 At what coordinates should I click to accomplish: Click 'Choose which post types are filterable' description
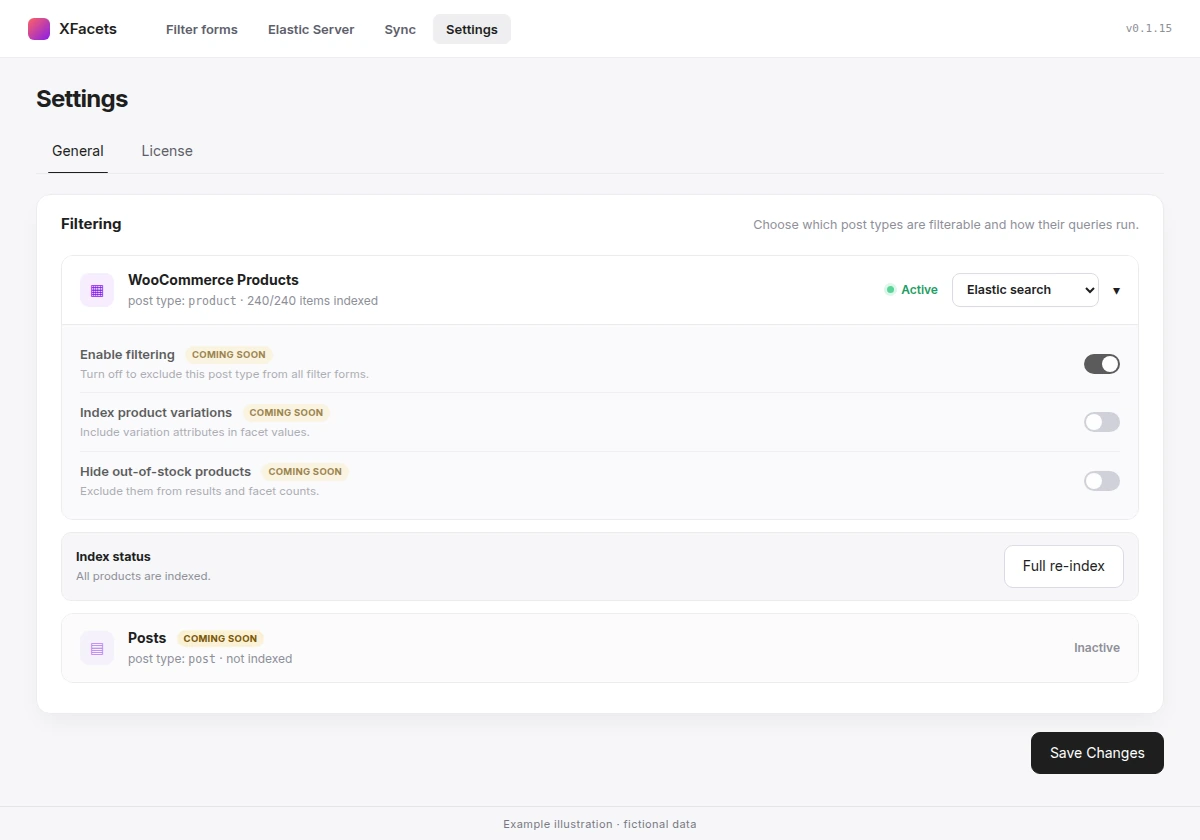946,225
